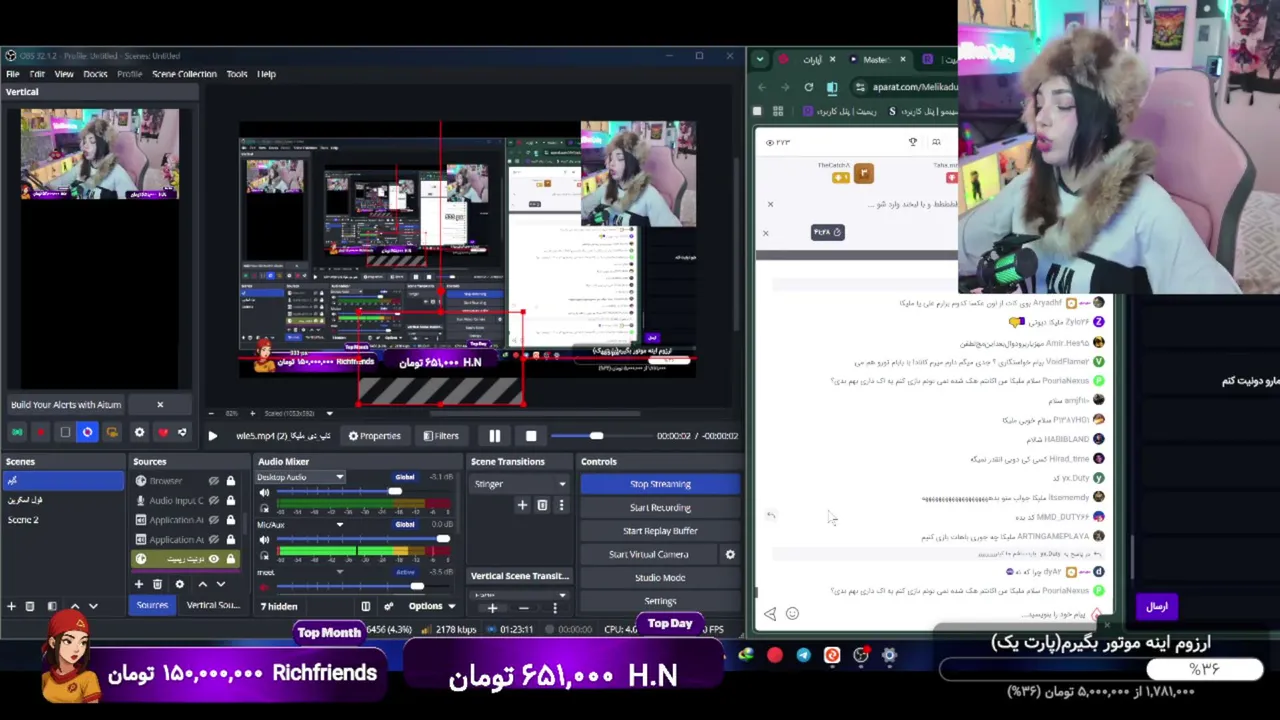
Task: Open the Desktop Audio channel dropdown
Action: click(340, 477)
